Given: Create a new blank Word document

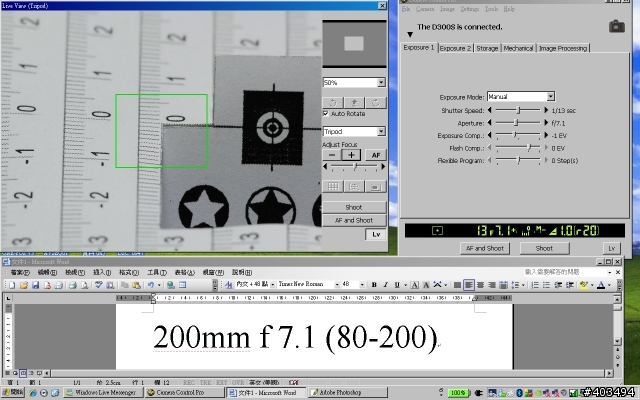Looking at the screenshot, I should tap(12, 285).
